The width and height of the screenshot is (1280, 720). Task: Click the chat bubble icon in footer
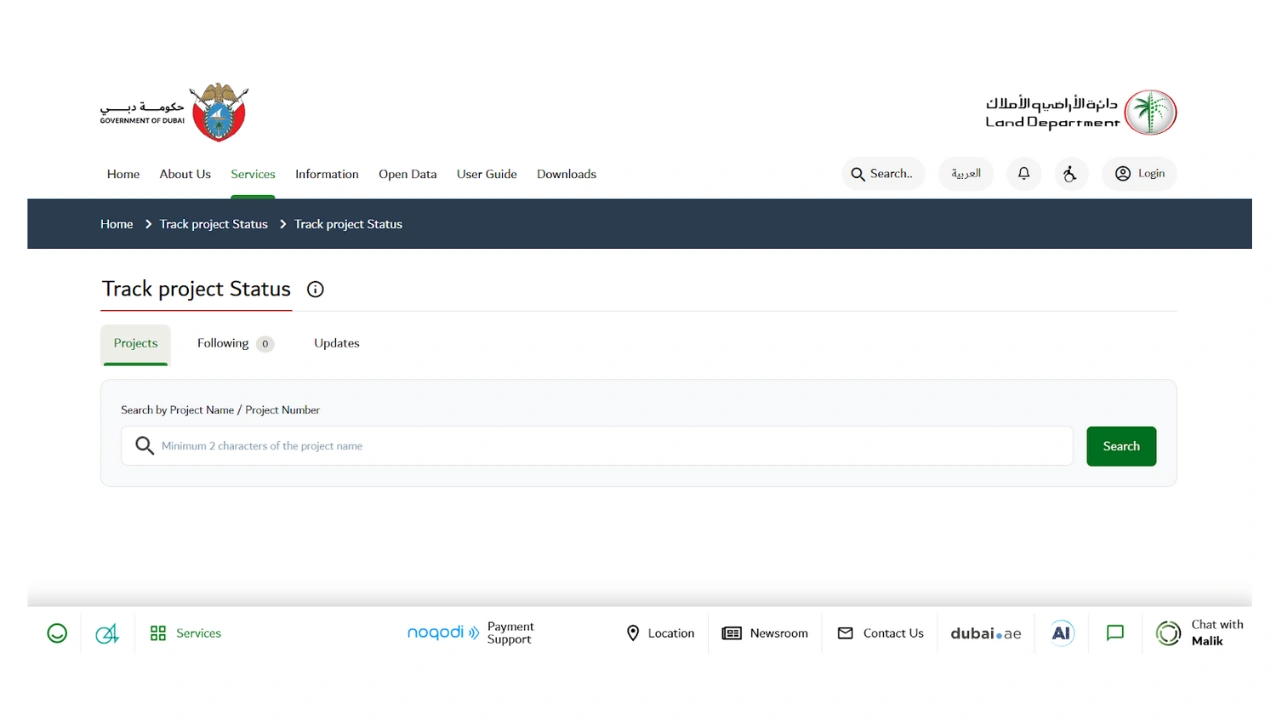(1114, 632)
